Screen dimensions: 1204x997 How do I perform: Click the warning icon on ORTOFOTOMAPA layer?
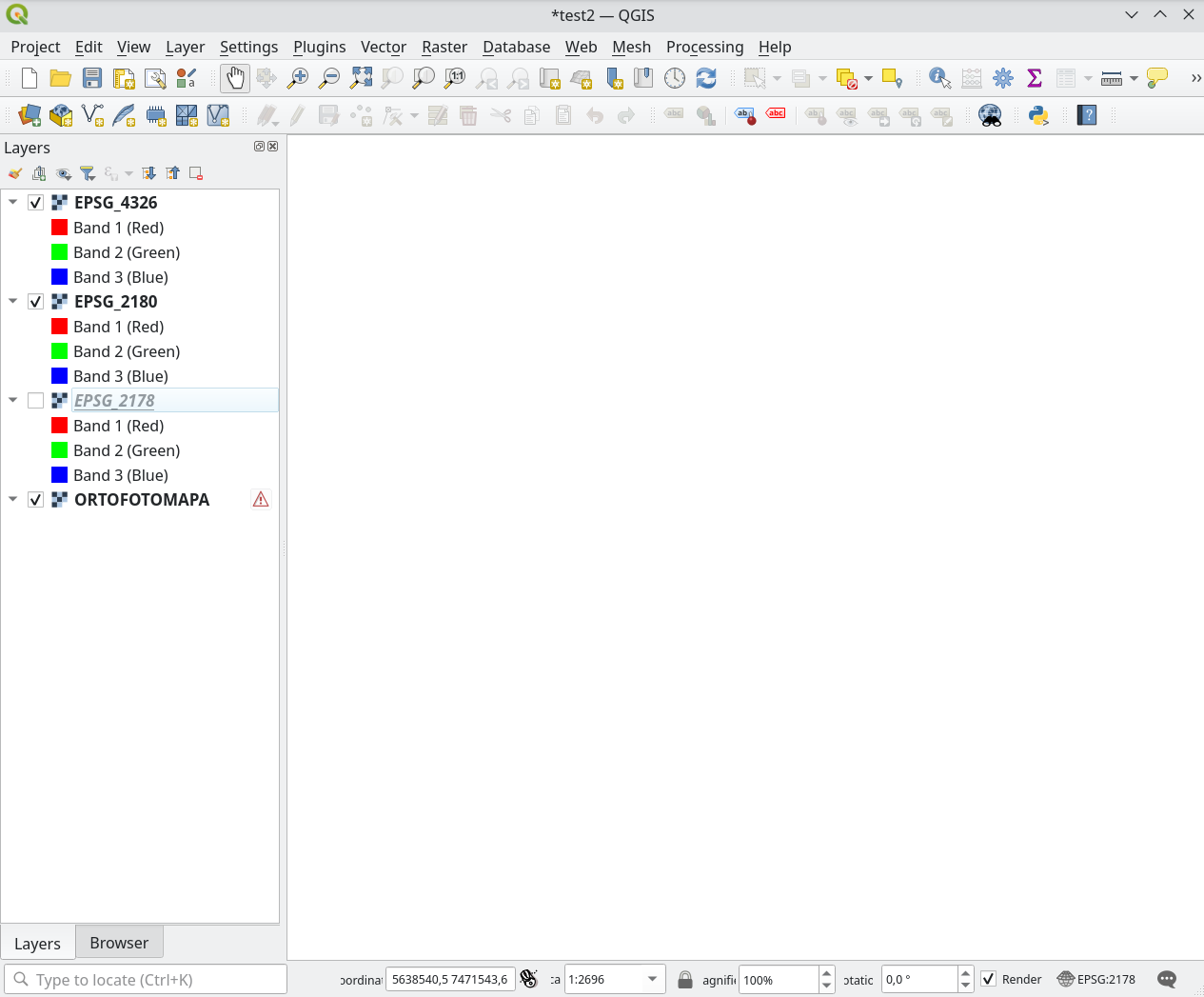pos(261,499)
